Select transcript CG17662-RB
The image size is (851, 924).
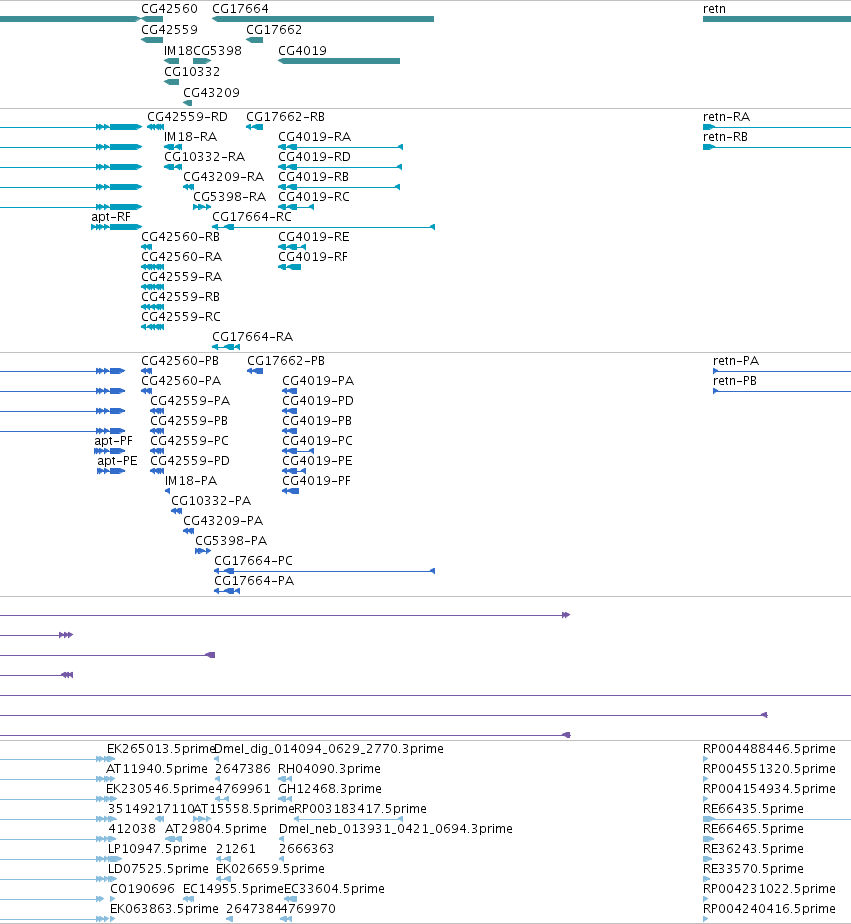pyautogui.click(x=285, y=117)
